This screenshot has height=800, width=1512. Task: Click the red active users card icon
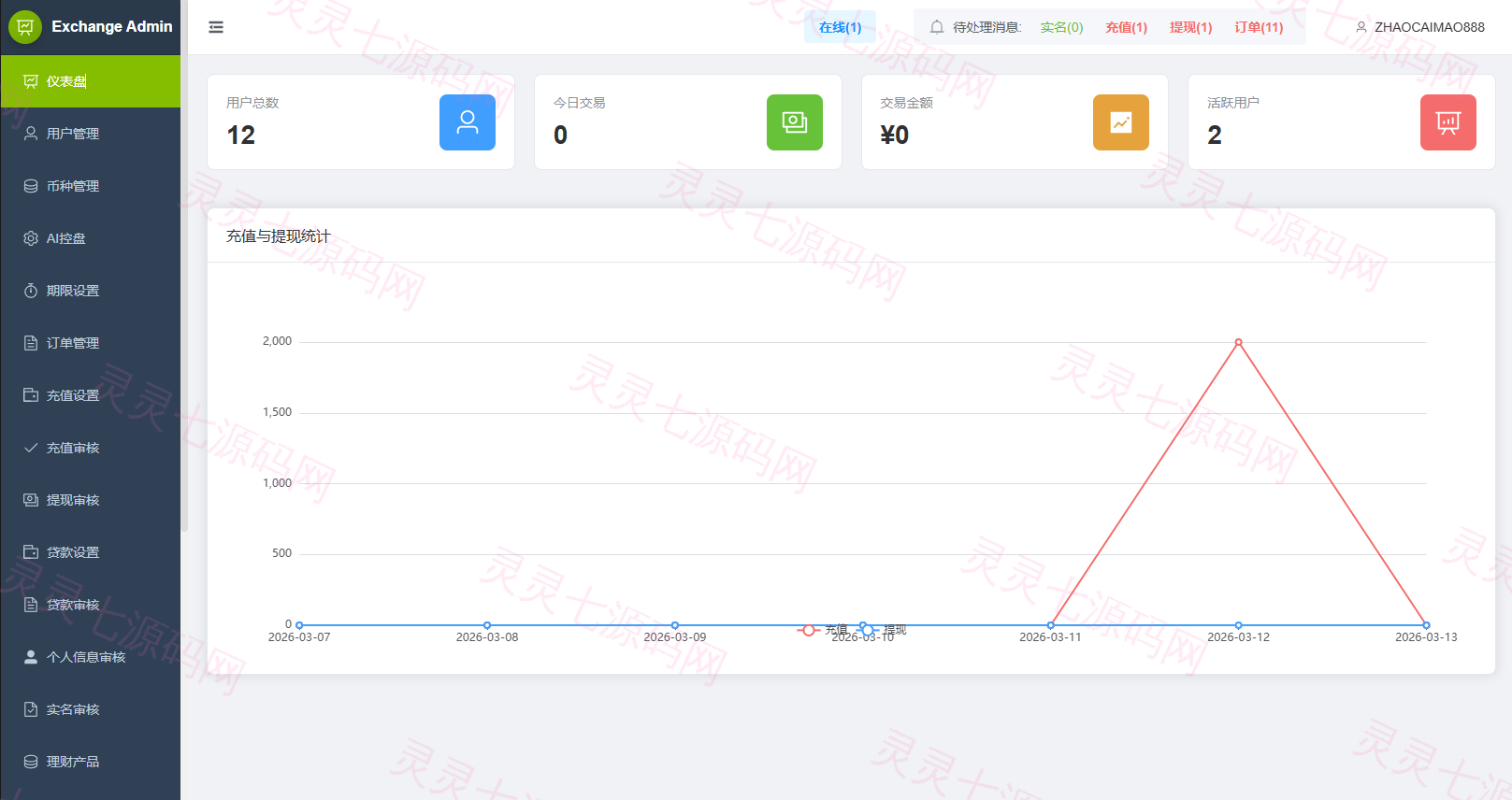[1448, 122]
